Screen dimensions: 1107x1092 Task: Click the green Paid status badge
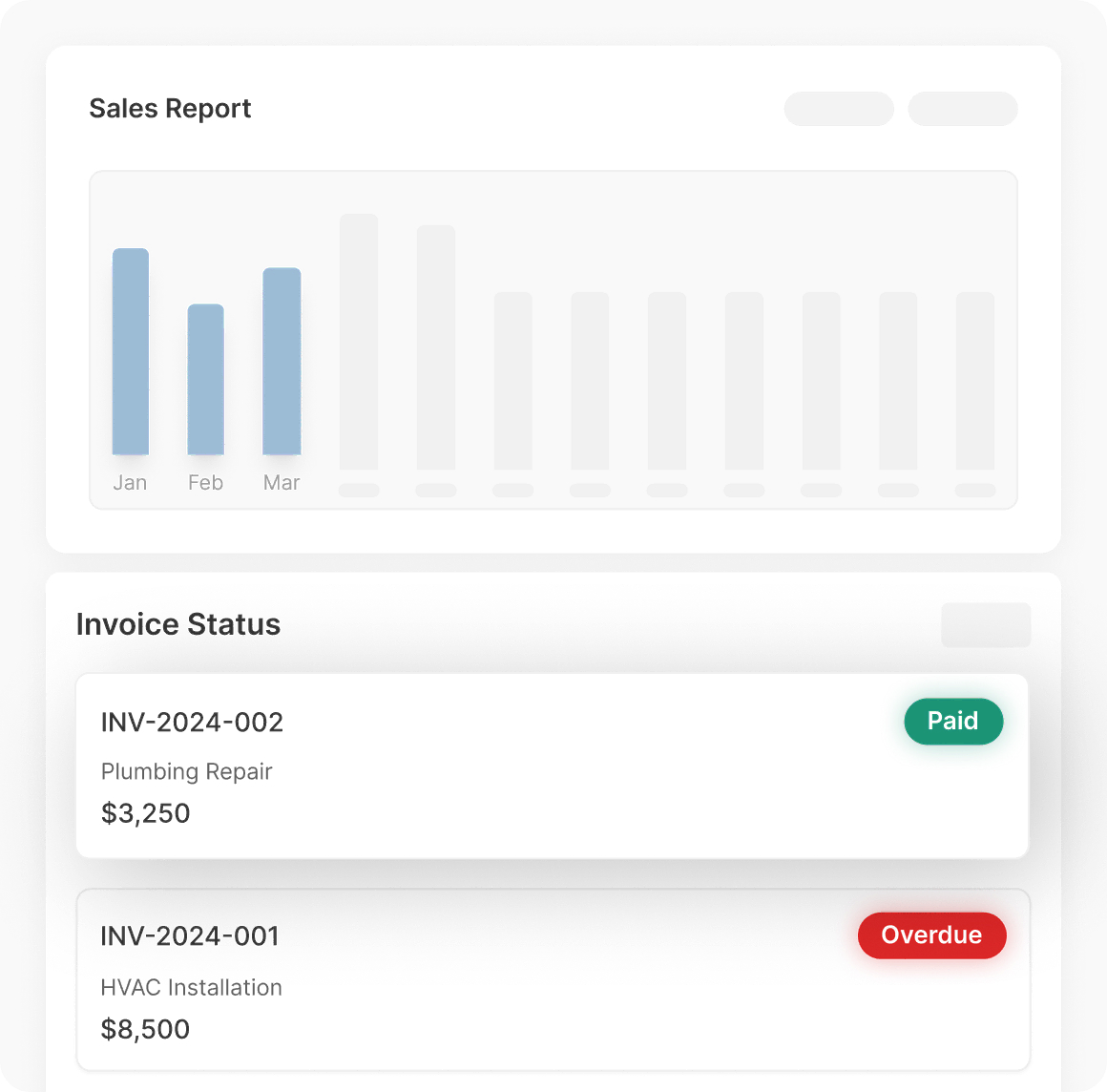(953, 722)
